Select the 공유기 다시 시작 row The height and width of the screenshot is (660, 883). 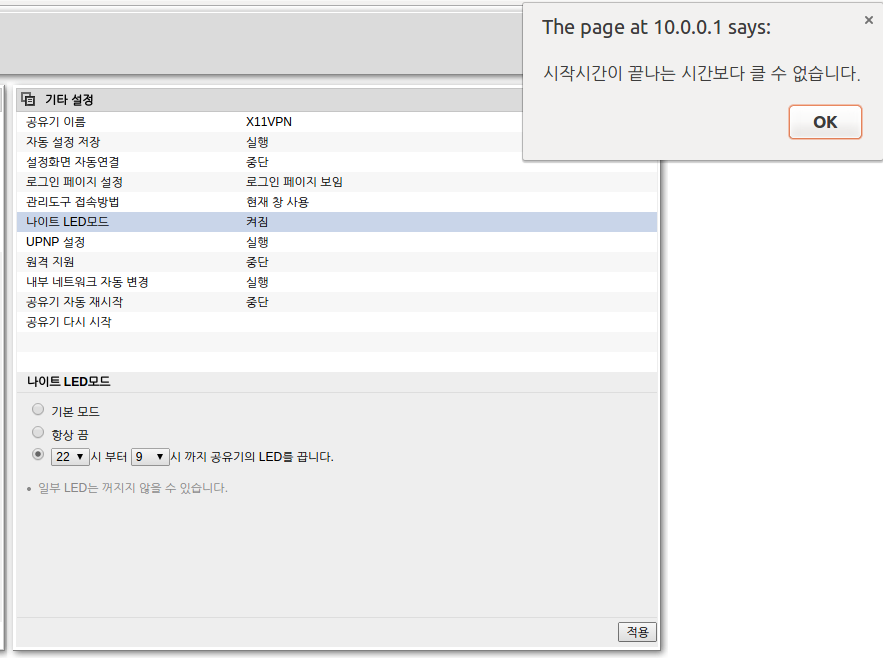tap(337, 322)
